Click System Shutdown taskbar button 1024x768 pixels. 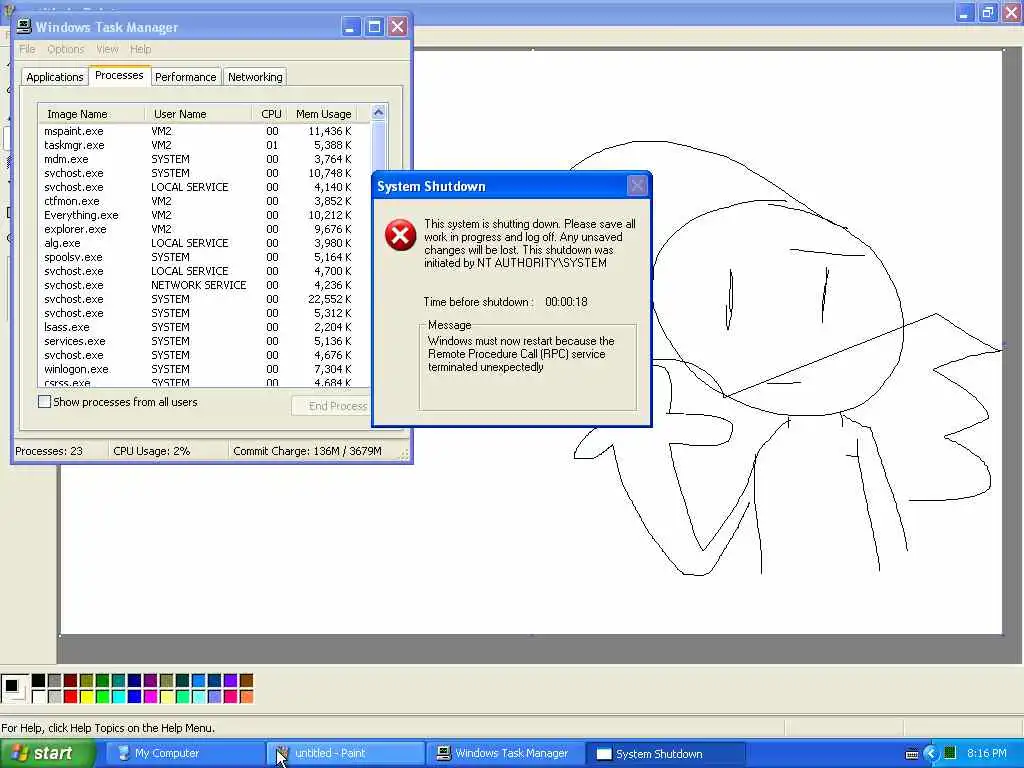point(665,754)
